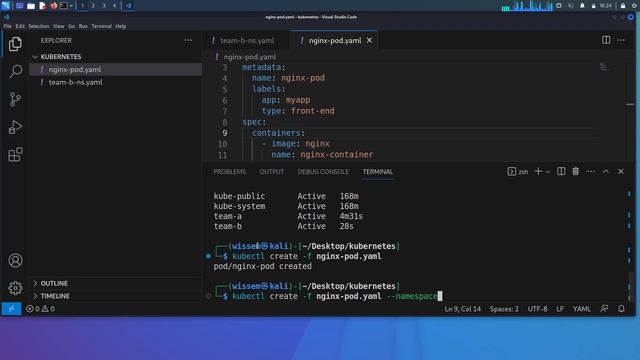Show errors and warnings count
640x360 pixels.
pyautogui.click(x=40, y=309)
